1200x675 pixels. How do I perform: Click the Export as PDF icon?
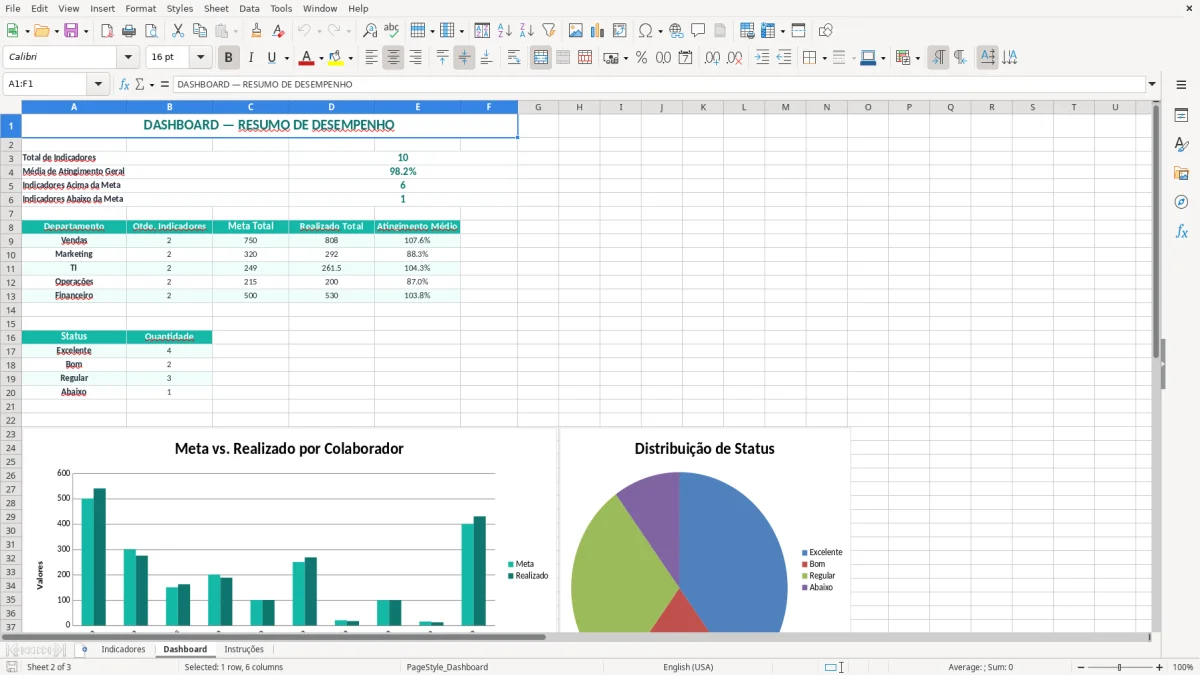coord(107,31)
